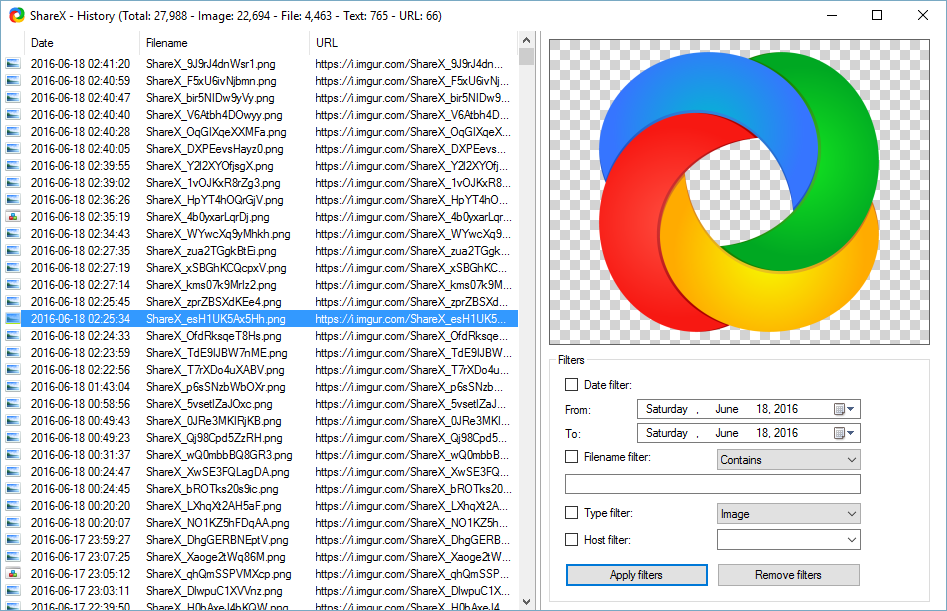The width and height of the screenshot is (947, 611).
Task: Click the file icon beside ShareX_OfdRksqeT8Hs.png
Action: point(13,336)
